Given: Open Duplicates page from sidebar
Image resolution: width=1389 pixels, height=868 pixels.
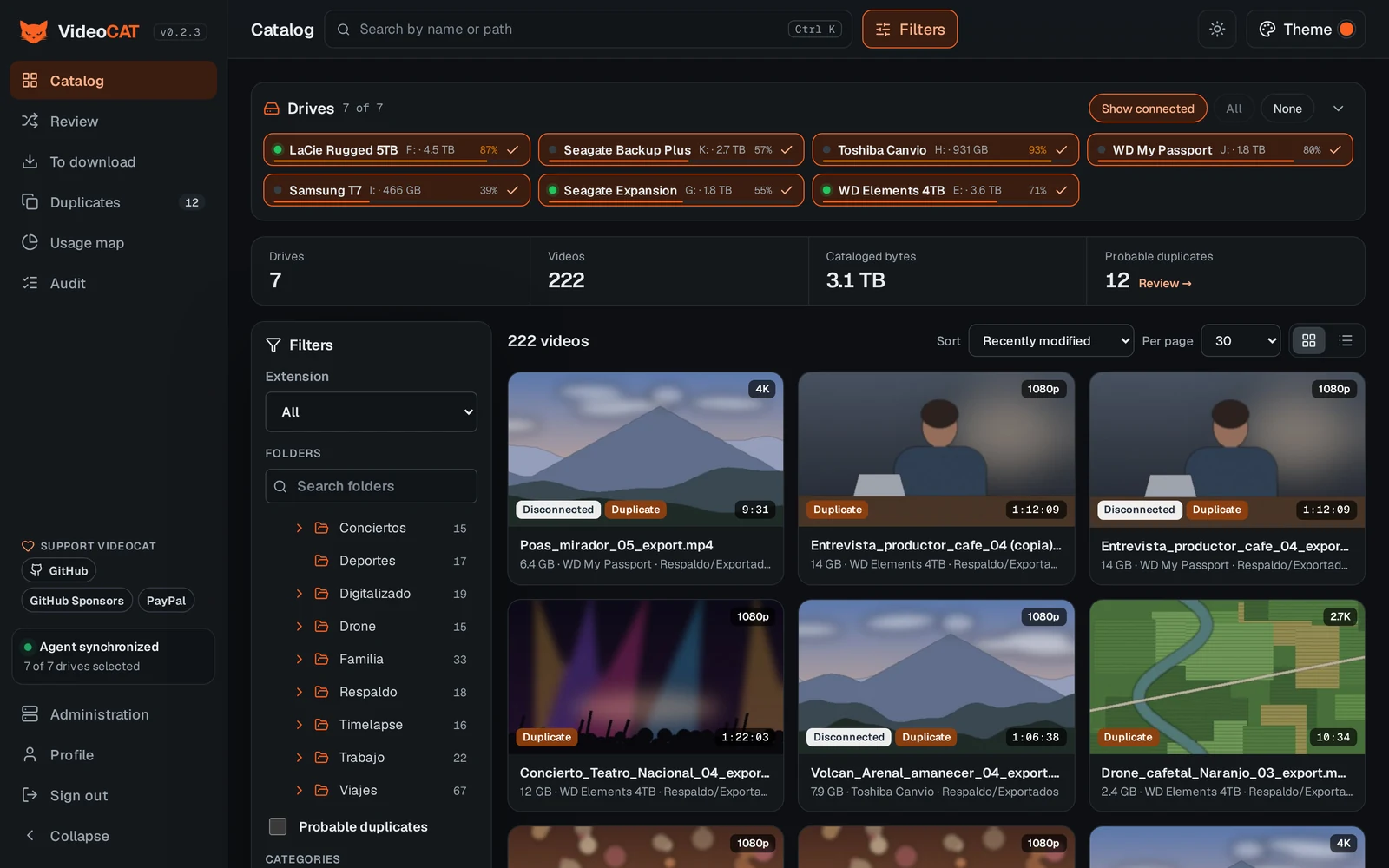Looking at the screenshot, I should (x=114, y=202).
